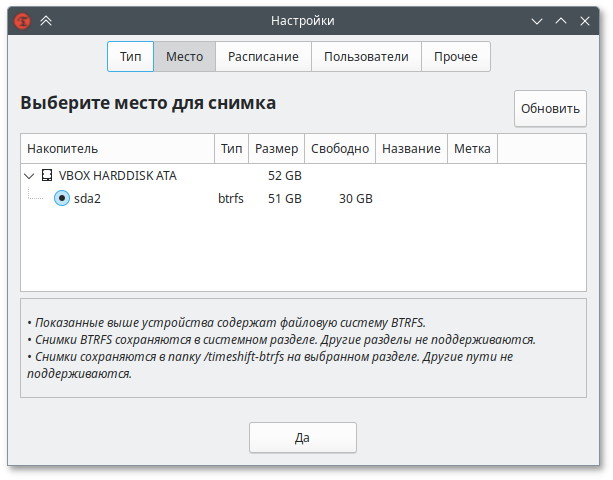Click the keep-above double chevron icon
The image size is (613, 480).
tap(46, 21)
